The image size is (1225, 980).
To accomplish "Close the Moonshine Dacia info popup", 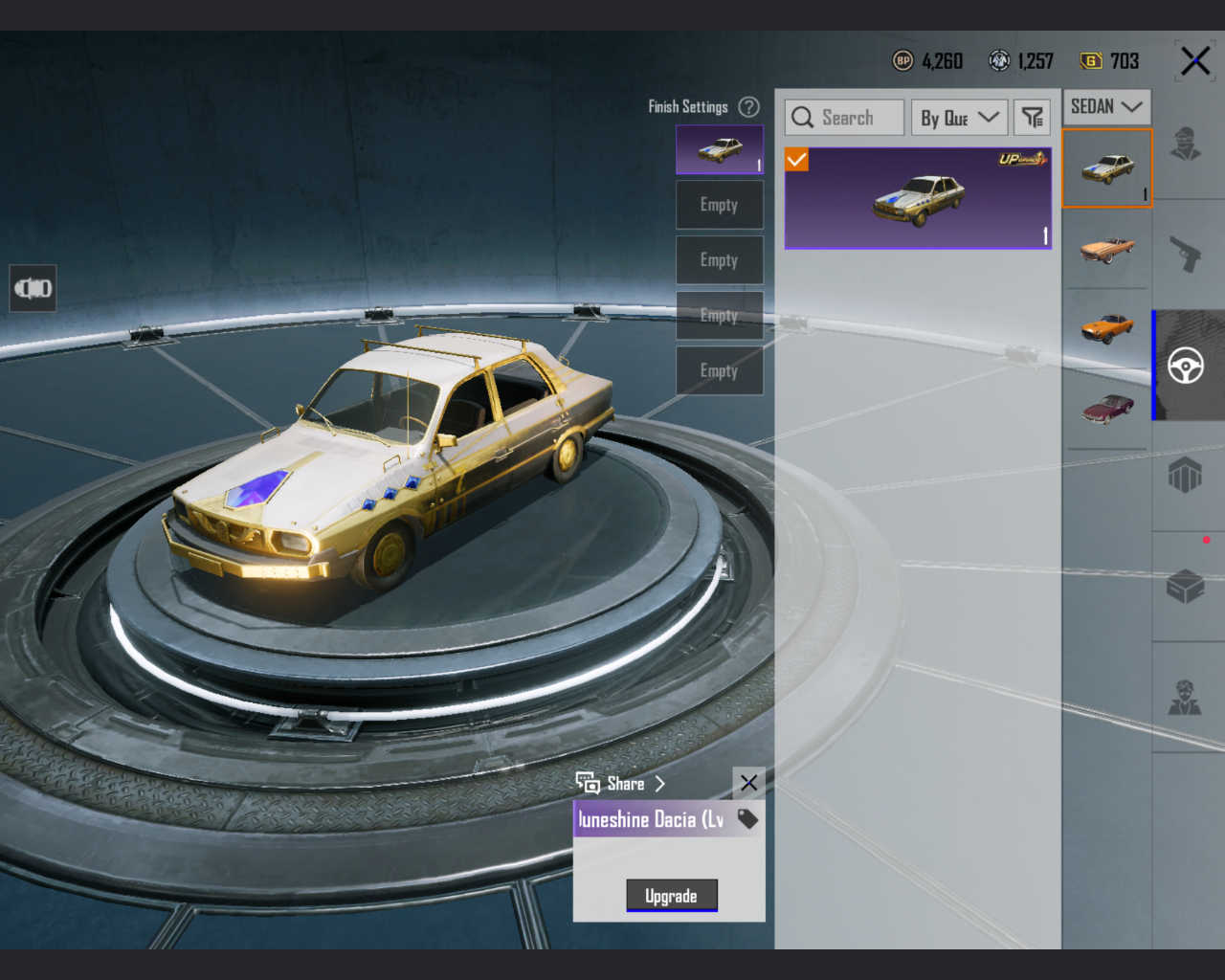I will (748, 783).
